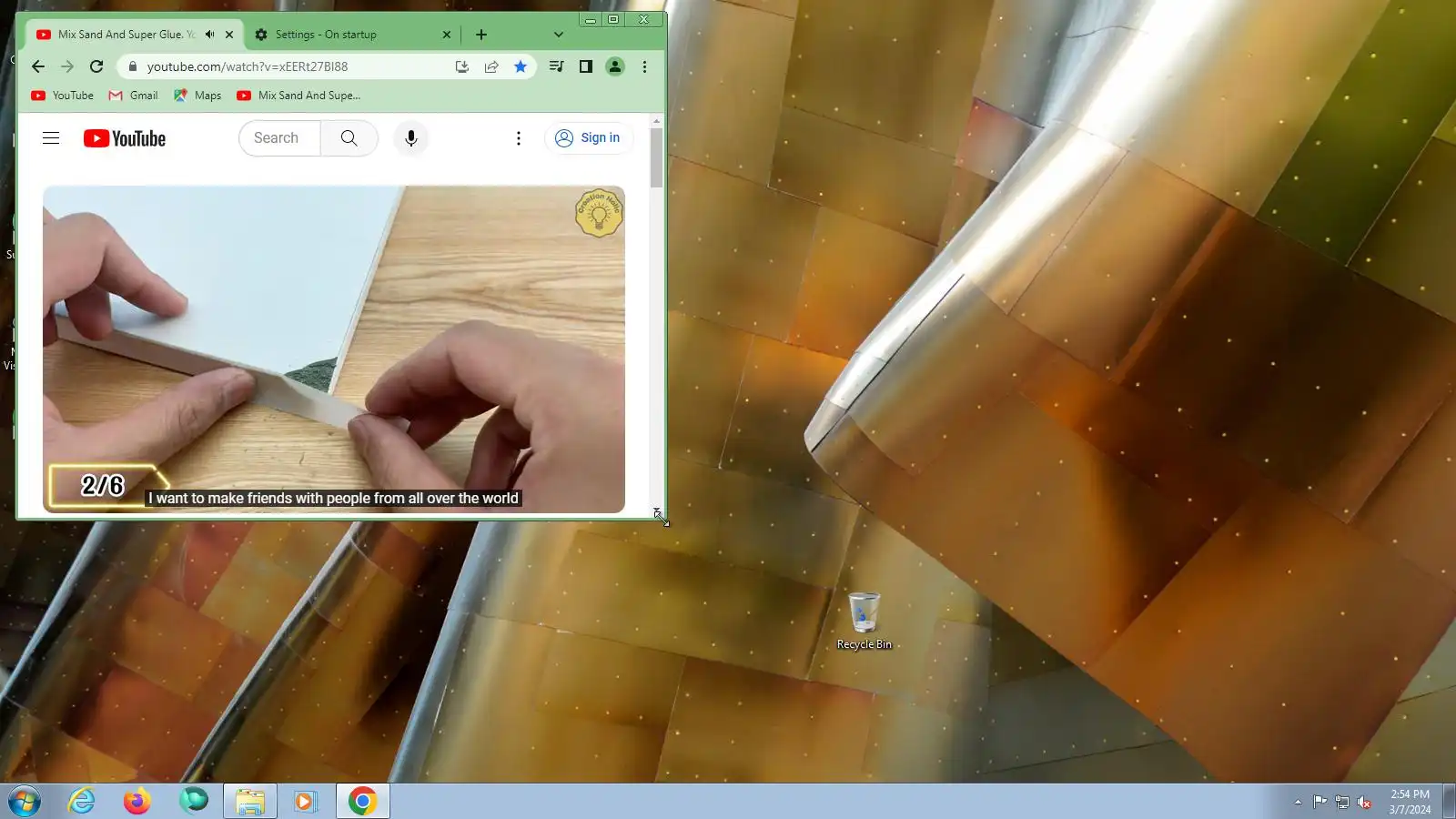View site information via the padlock icon

pyautogui.click(x=133, y=66)
